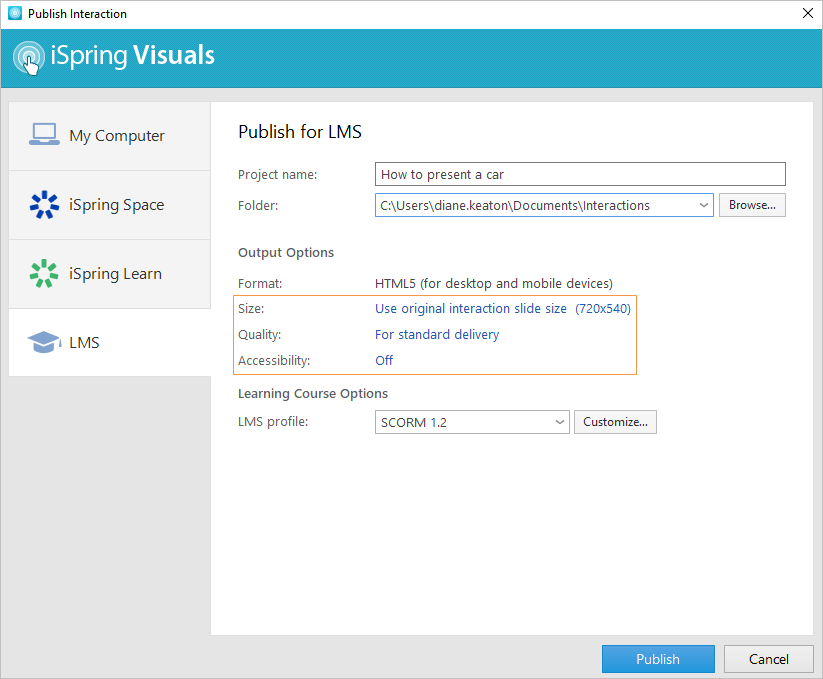Click in the Project name field
823x679 pixels.
tap(580, 174)
